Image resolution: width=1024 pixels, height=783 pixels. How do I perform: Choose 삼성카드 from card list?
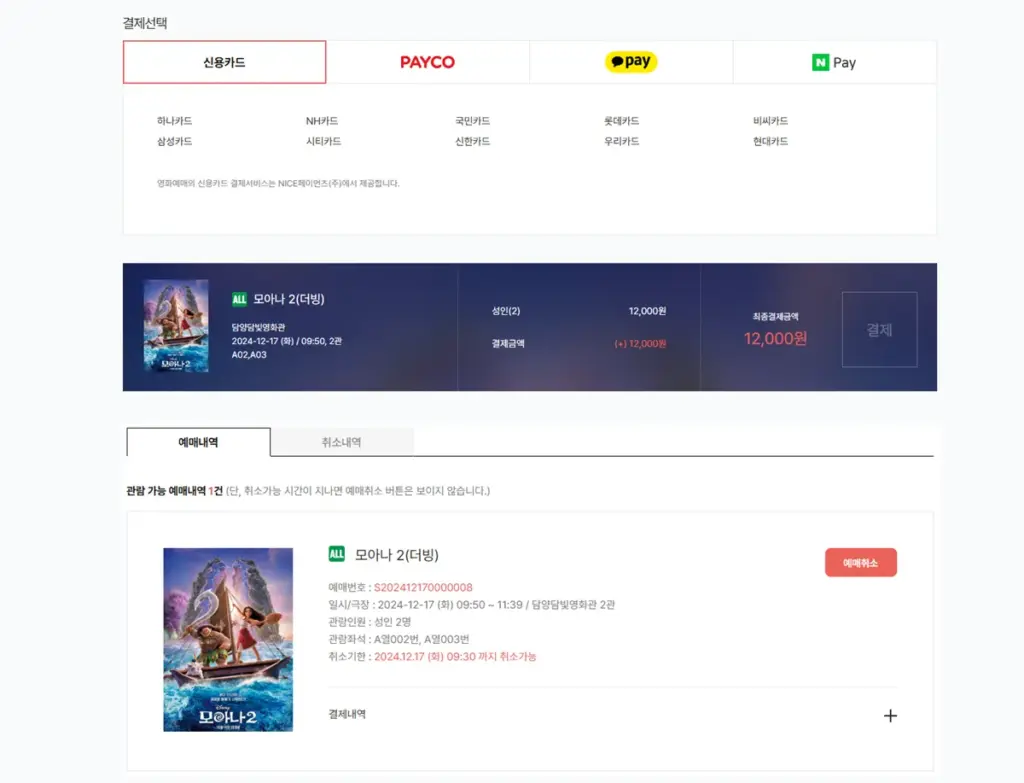tap(174, 141)
